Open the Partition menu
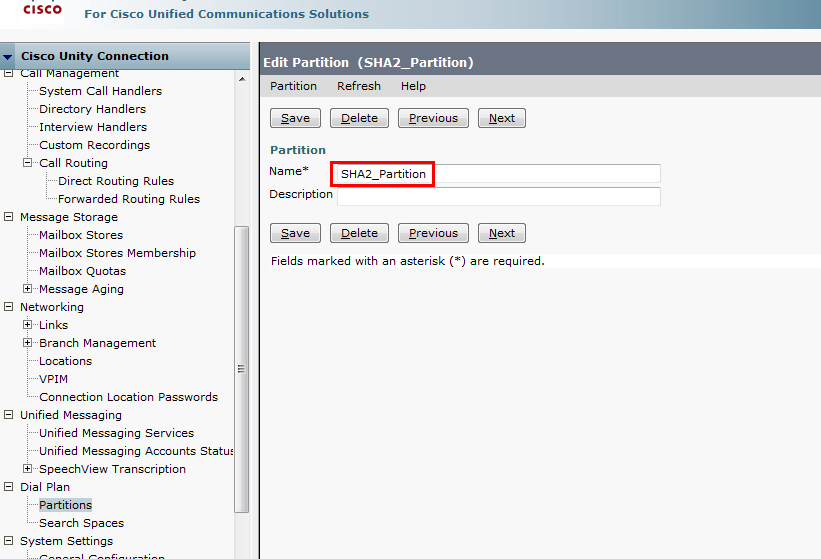Viewport: 821px width, 559px height. pos(293,86)
